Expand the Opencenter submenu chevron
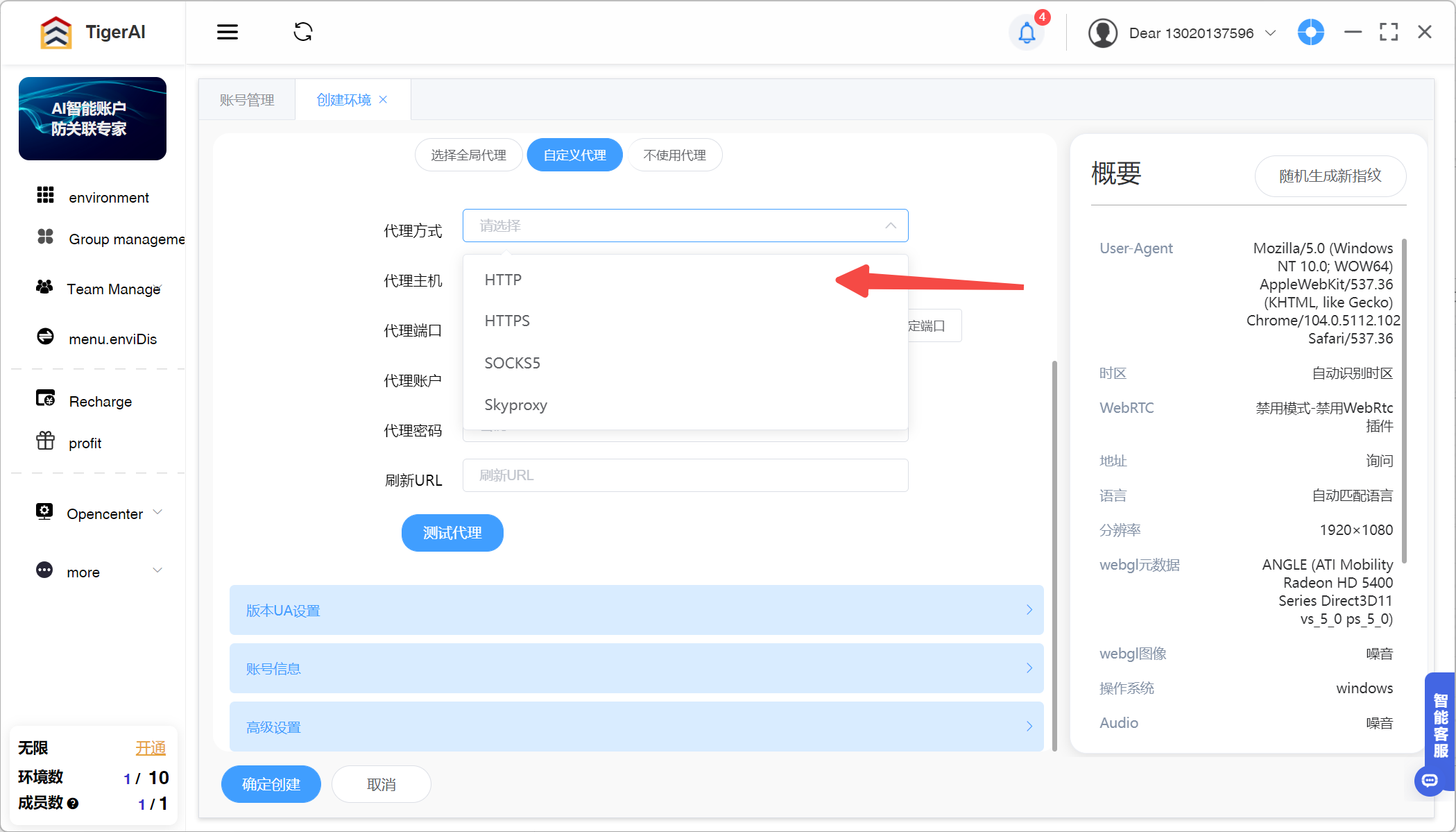The image size is (1456, 832). (157, 512)
